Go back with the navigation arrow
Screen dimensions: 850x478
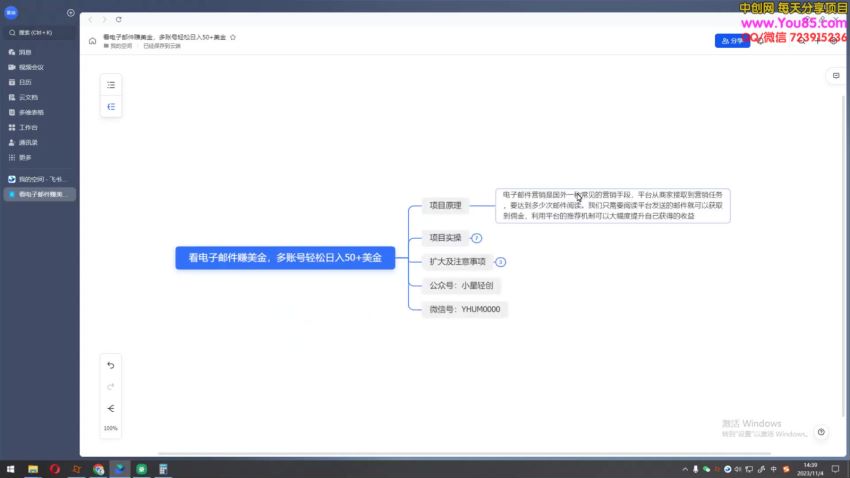click(91, 20)
